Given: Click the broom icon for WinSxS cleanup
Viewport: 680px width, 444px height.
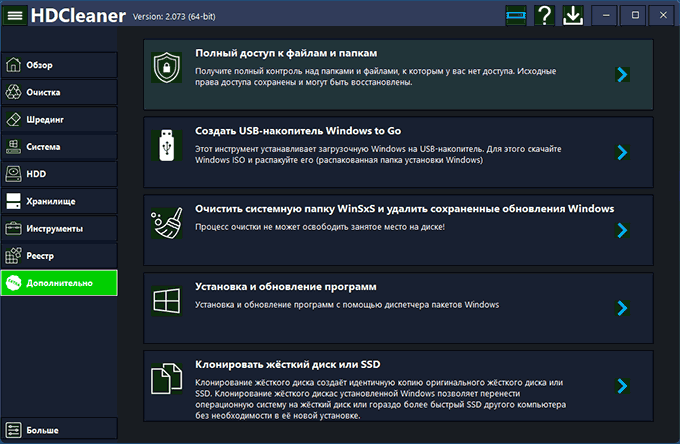Looking at the screenshot, I should pos(164,224).
